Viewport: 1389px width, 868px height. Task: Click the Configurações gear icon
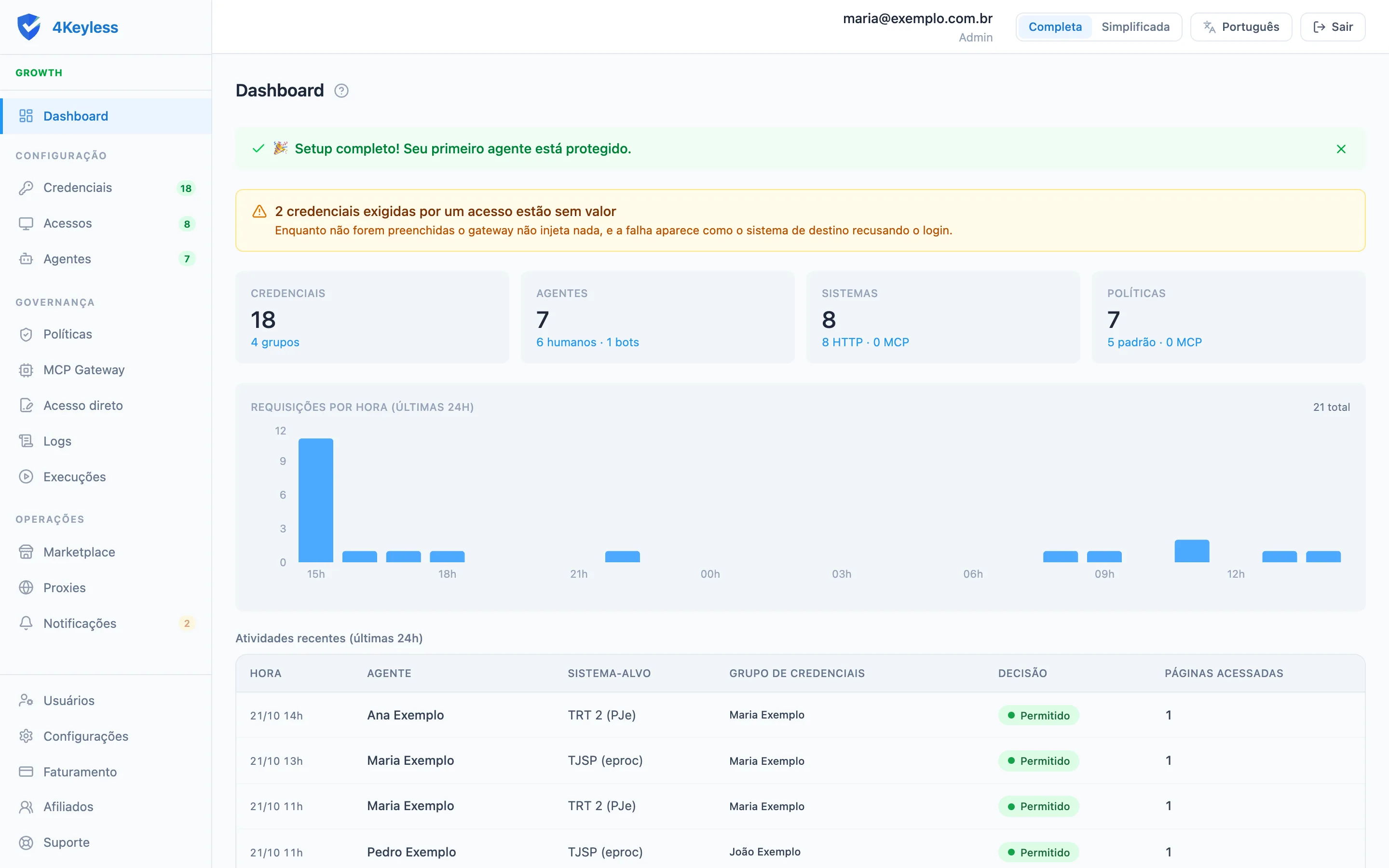coord(26,736)
